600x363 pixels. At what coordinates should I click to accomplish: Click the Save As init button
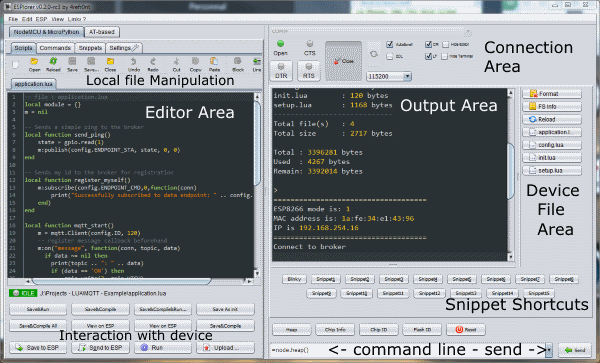pyautogui.click(x=225, y=309)
